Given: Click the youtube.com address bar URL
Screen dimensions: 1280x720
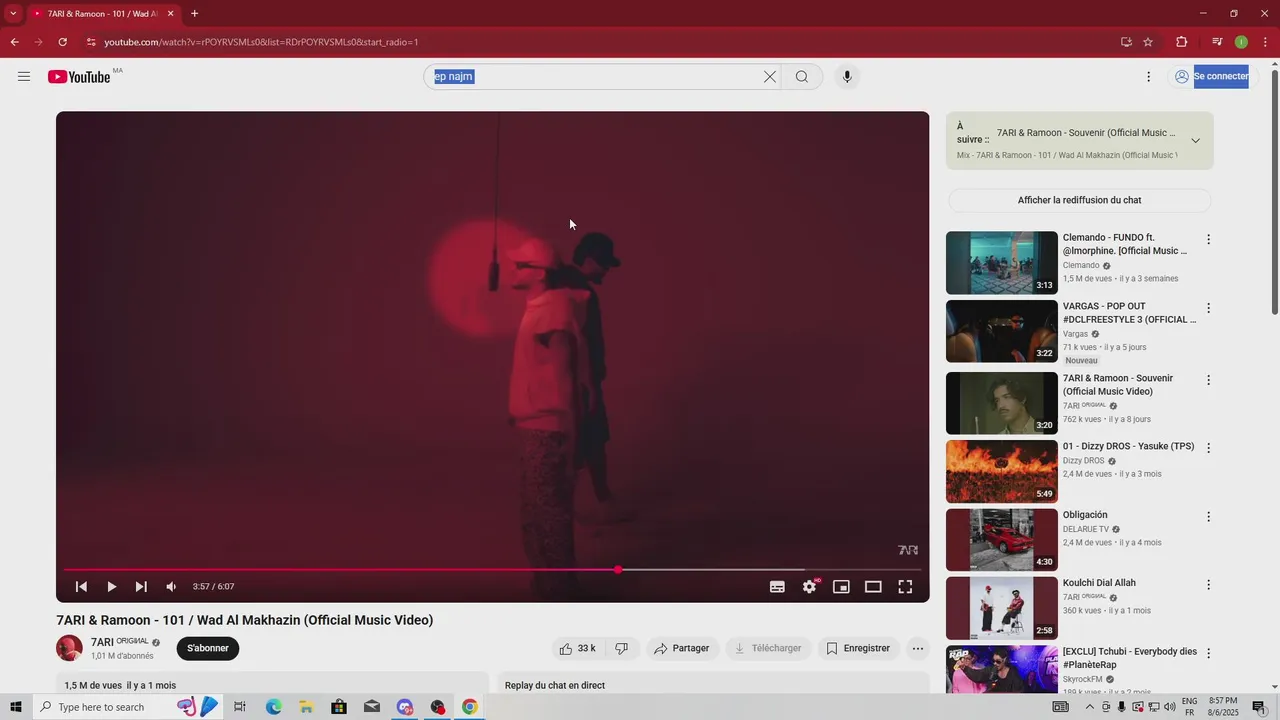Looking at the screenshot, I should 261,42.
